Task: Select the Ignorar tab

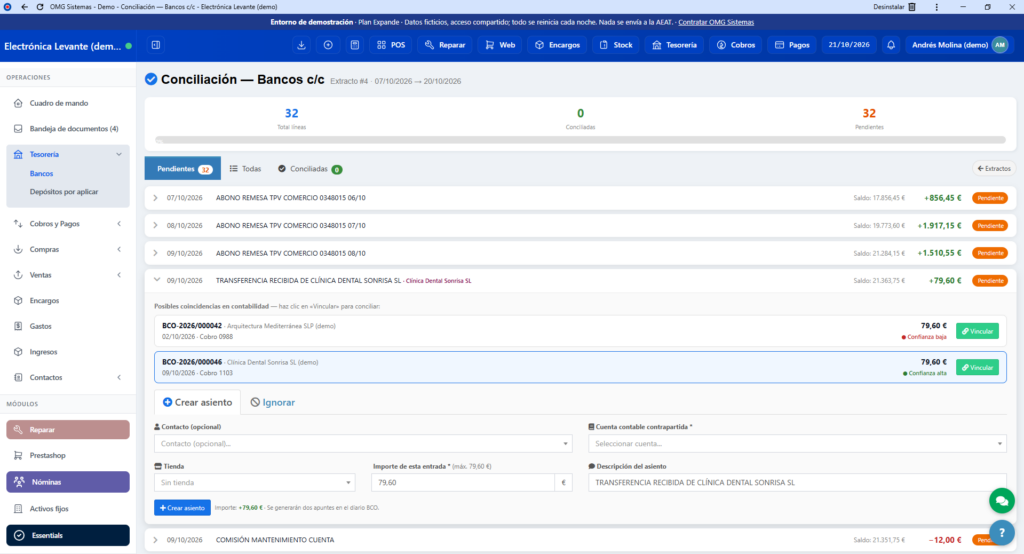Action: coord(273,402)
